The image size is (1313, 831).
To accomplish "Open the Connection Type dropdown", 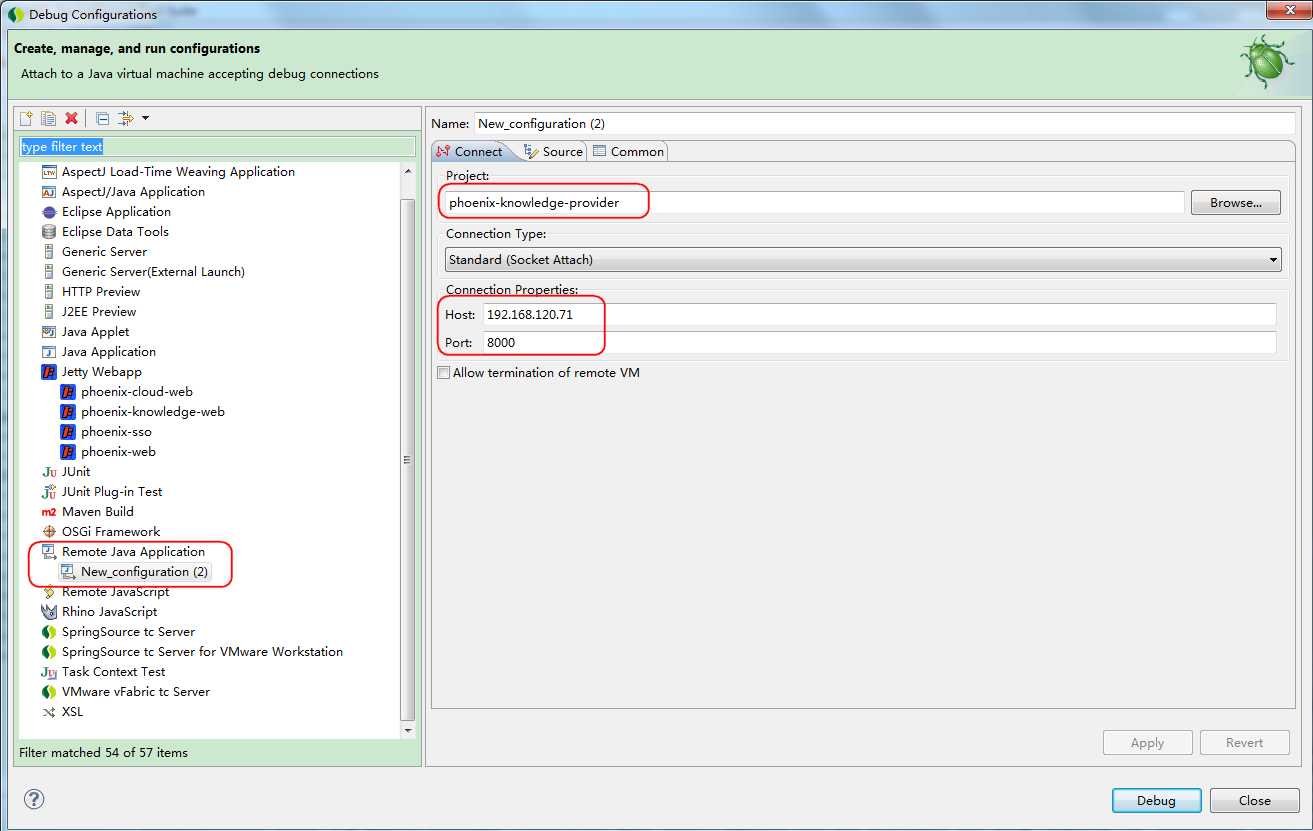I will tap(863, 260).
